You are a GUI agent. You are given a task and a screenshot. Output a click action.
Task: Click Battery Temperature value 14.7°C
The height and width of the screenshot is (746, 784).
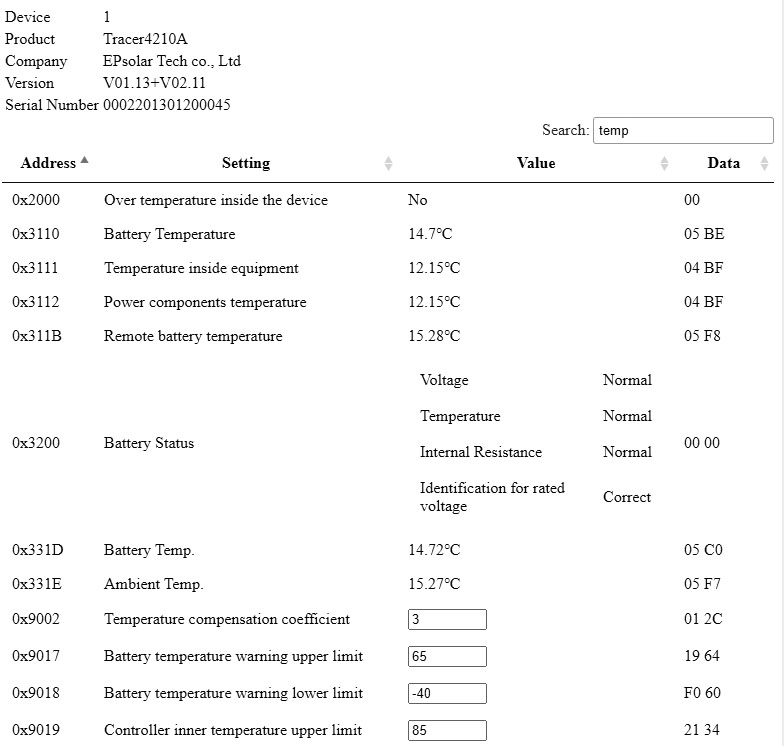click(430, 234)
